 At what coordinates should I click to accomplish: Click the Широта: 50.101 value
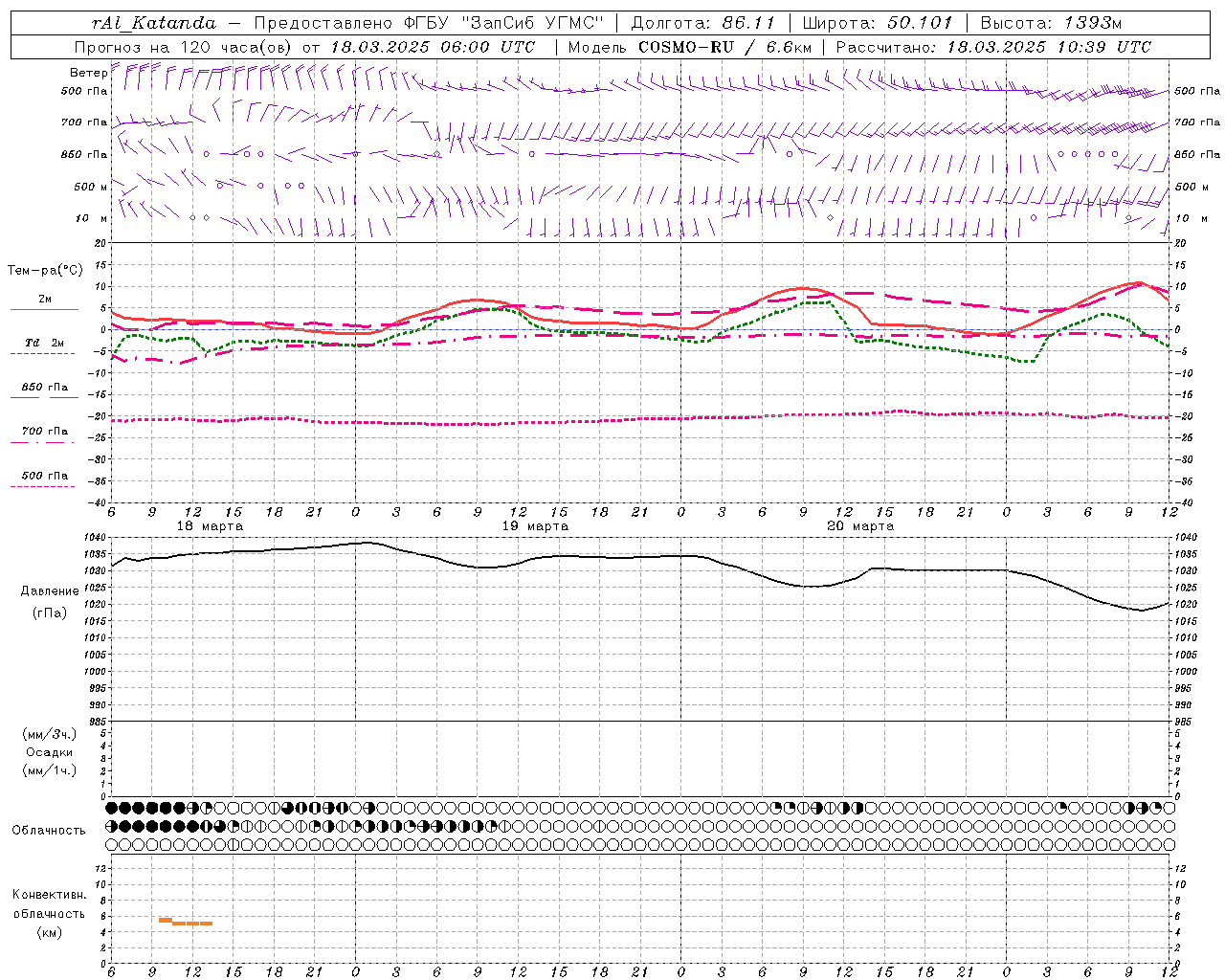pyautogui.click(x=878, y=23)
